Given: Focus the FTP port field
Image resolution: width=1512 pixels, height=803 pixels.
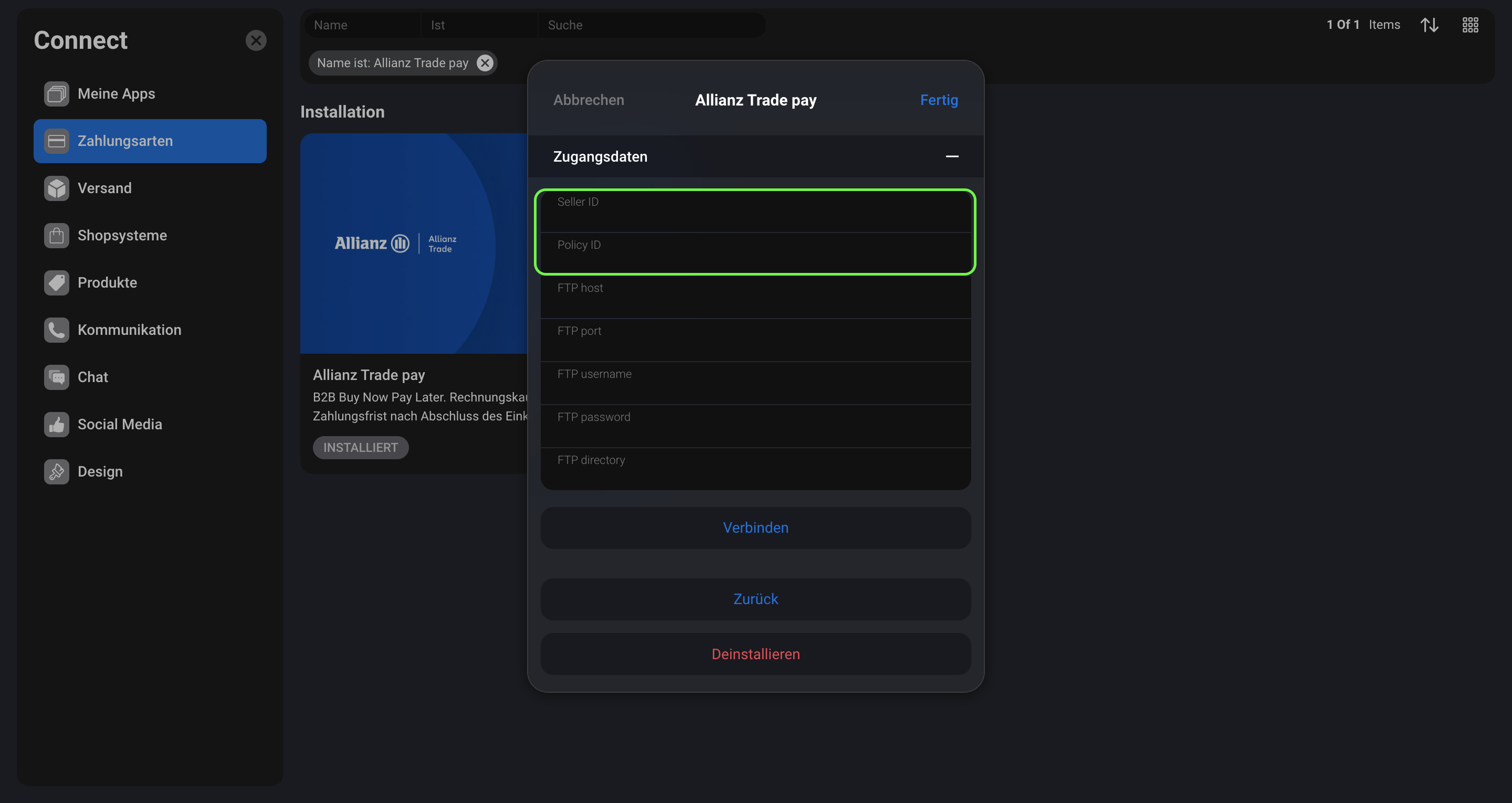Looking at the screenshot, I should (755, 341).
